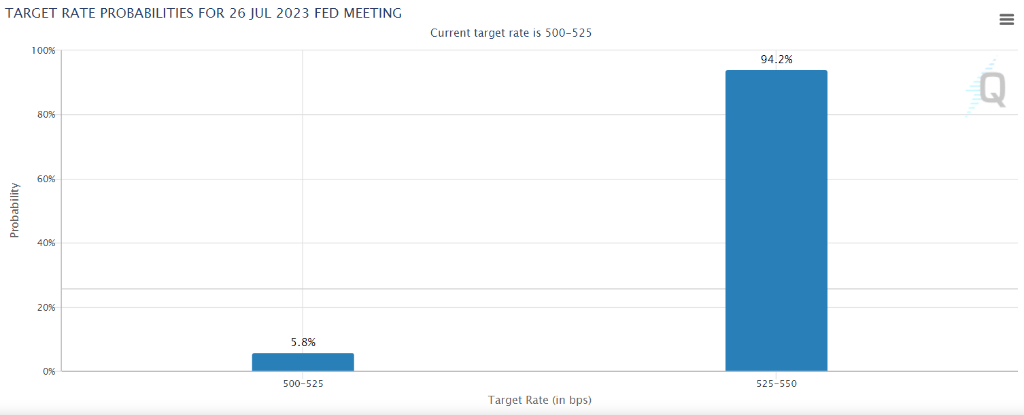The image size is (1024, 415).
Task: Click the Current target rate subtitle
Action: tap(512, 33)
